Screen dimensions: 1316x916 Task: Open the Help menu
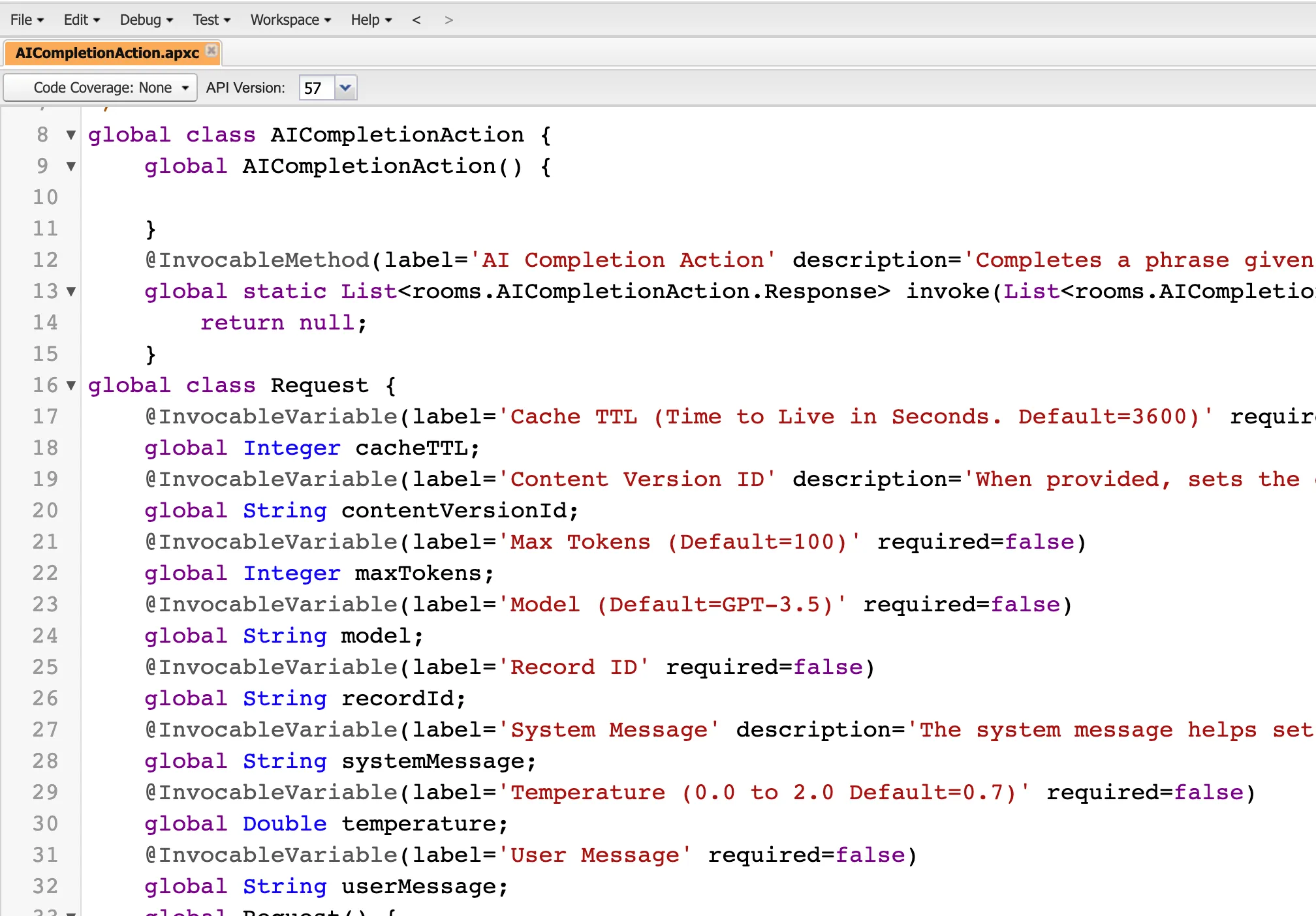click(x=371, y=20)
